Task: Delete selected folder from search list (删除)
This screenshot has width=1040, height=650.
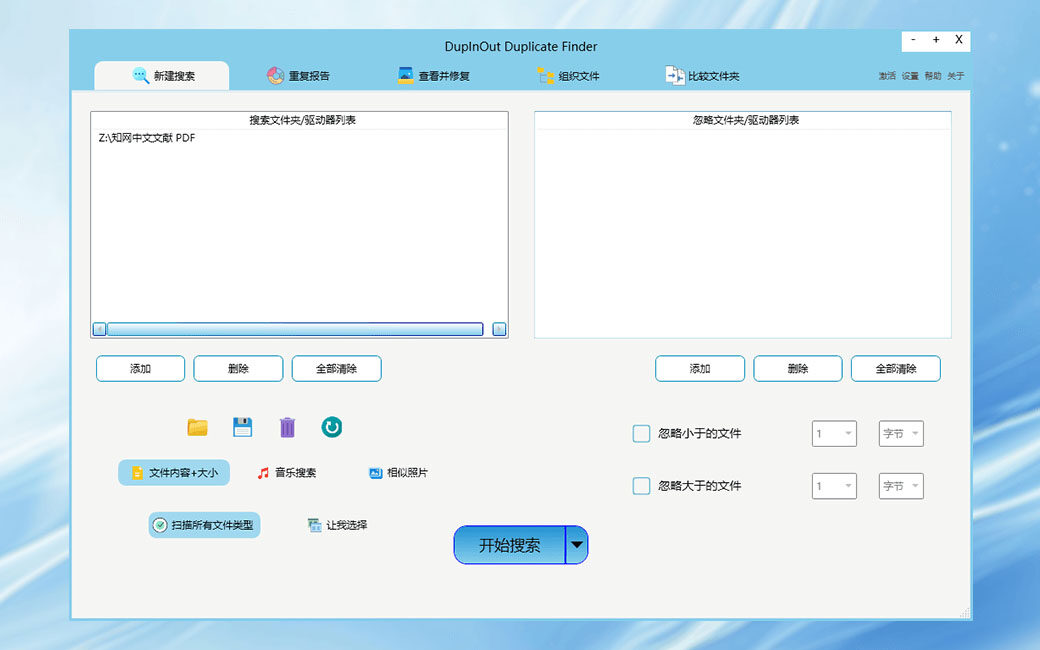Action: click(x=238, y=369)
